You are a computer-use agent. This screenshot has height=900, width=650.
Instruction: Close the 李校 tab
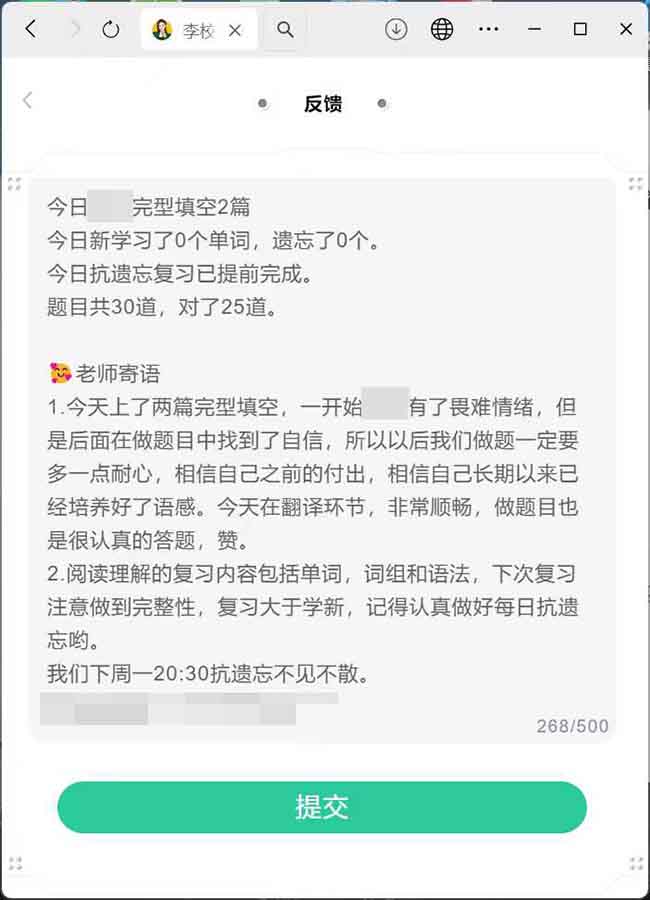(x=234, y=30)
